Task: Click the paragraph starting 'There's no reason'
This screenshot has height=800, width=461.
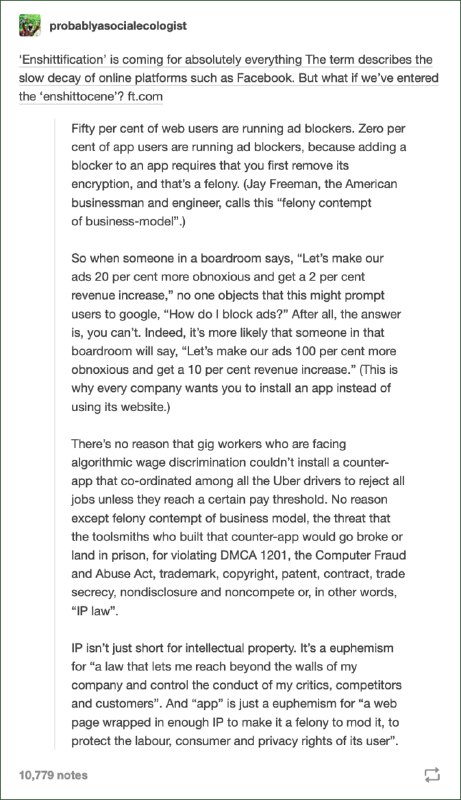Action: coord(239,527)
